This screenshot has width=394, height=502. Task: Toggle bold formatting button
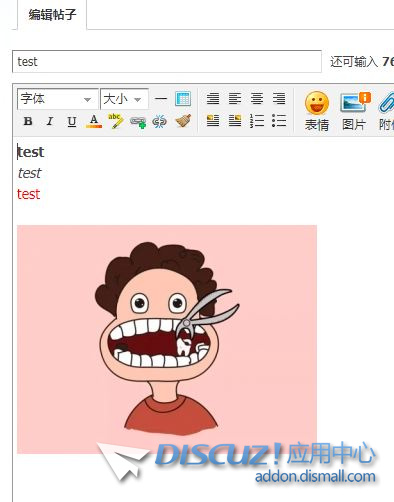point(28,121)
